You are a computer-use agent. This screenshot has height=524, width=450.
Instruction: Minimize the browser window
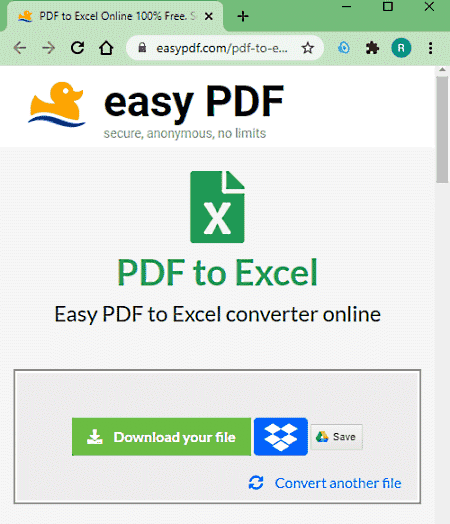tap(346, 6)
